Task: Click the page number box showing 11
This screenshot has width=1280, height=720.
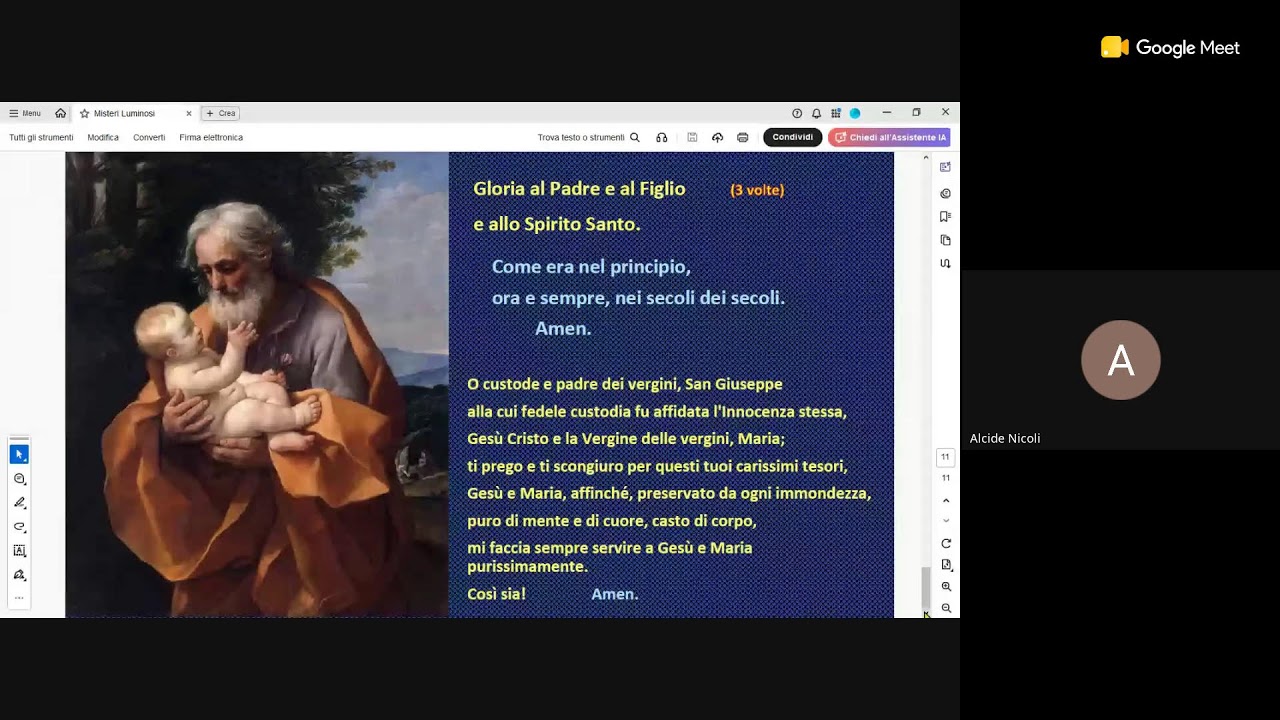Action: pyautogui.click(x=946, y=457)
